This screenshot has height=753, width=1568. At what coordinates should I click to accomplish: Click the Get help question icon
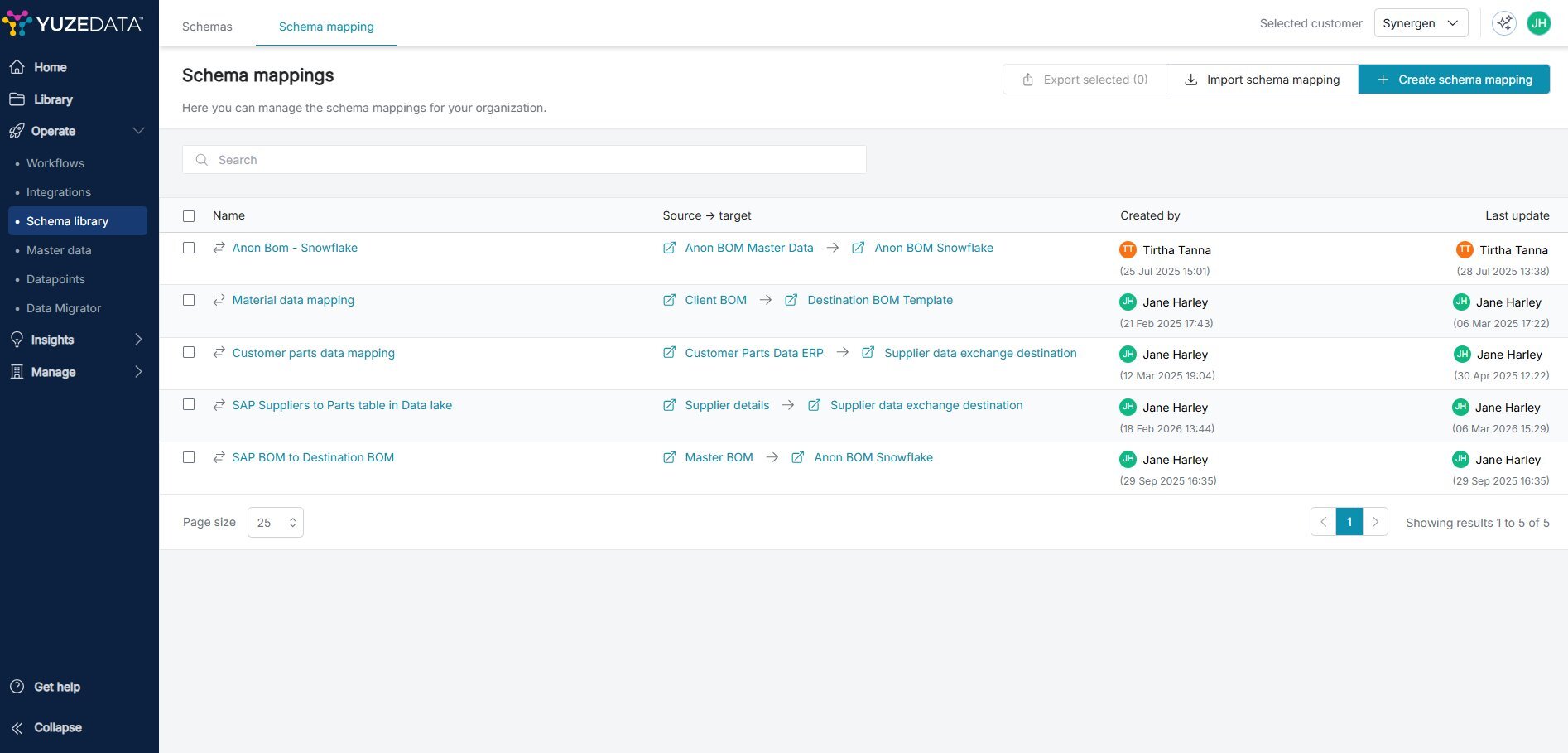point(17,687)
